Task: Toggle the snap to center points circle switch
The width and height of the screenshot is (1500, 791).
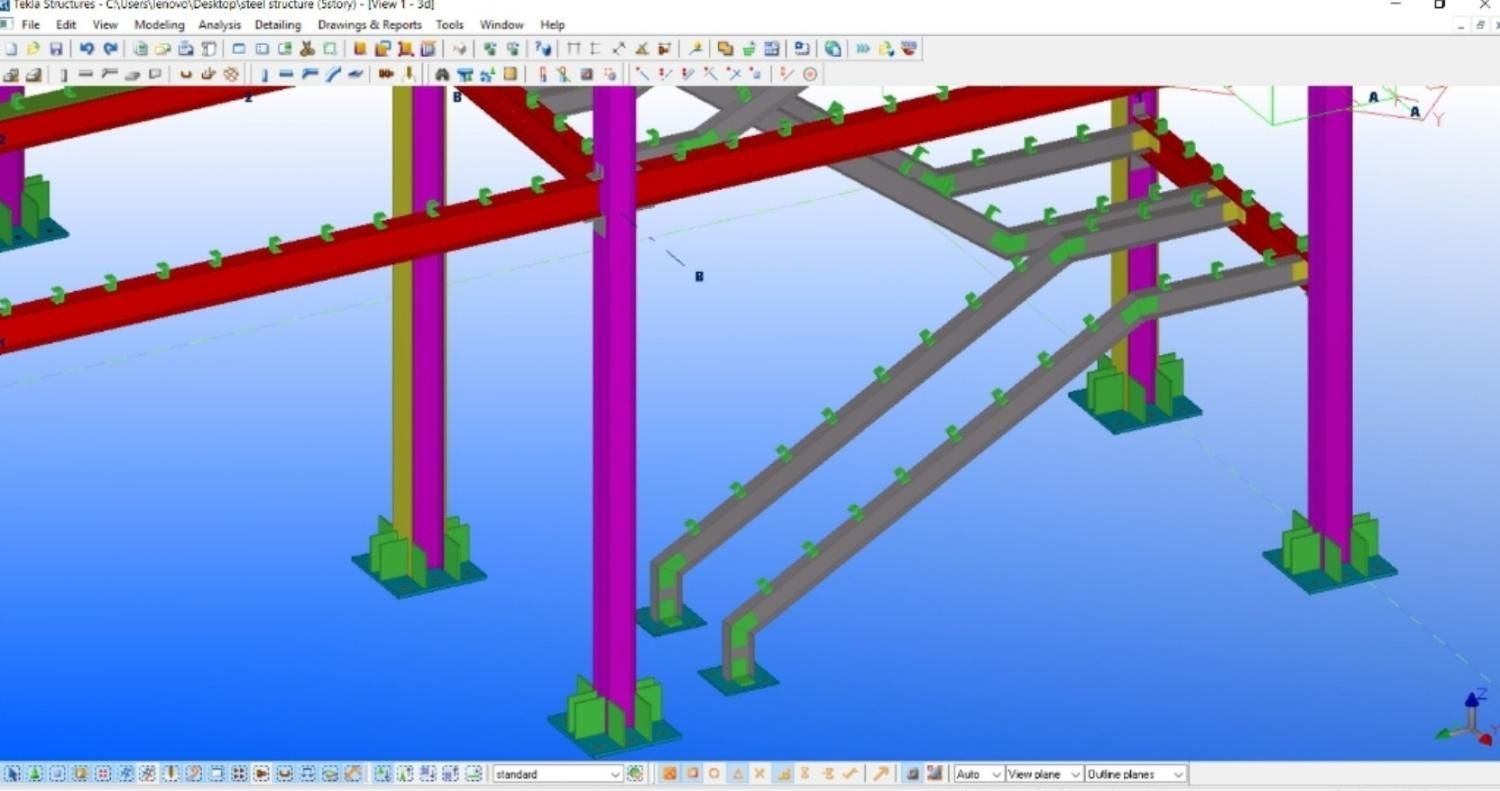Action: pos(714,774)
